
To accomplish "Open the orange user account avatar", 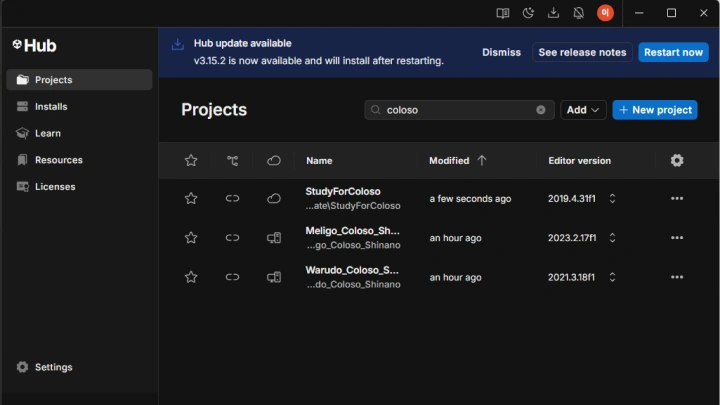I will tap(605, 13).
